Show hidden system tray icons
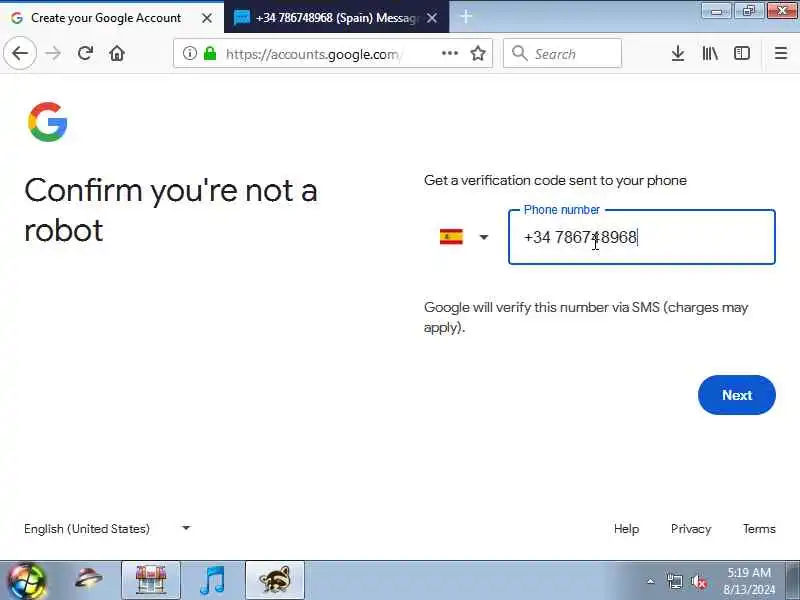 (x=650, y=581)
